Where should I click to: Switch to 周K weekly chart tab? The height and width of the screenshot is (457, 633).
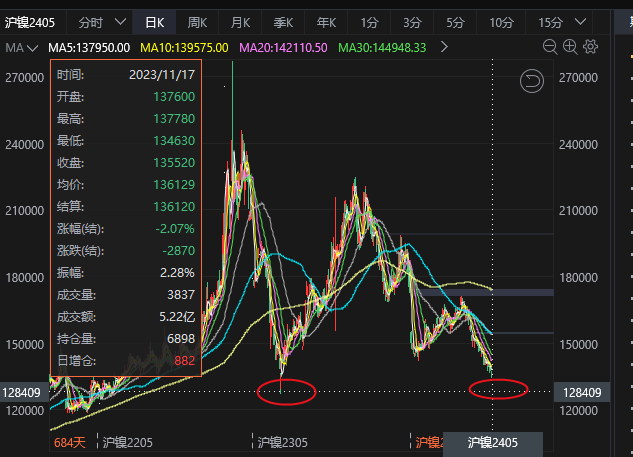[197, 21]
